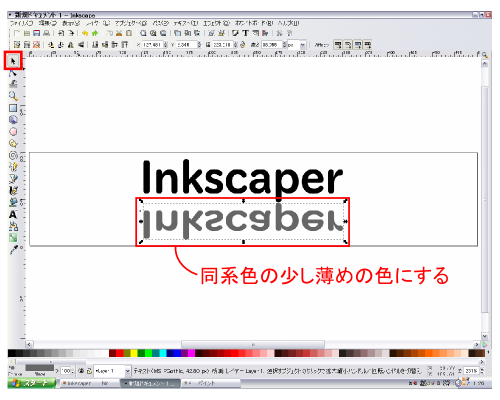
Task: Open the 編集 menu
Action: click(48, 23)
